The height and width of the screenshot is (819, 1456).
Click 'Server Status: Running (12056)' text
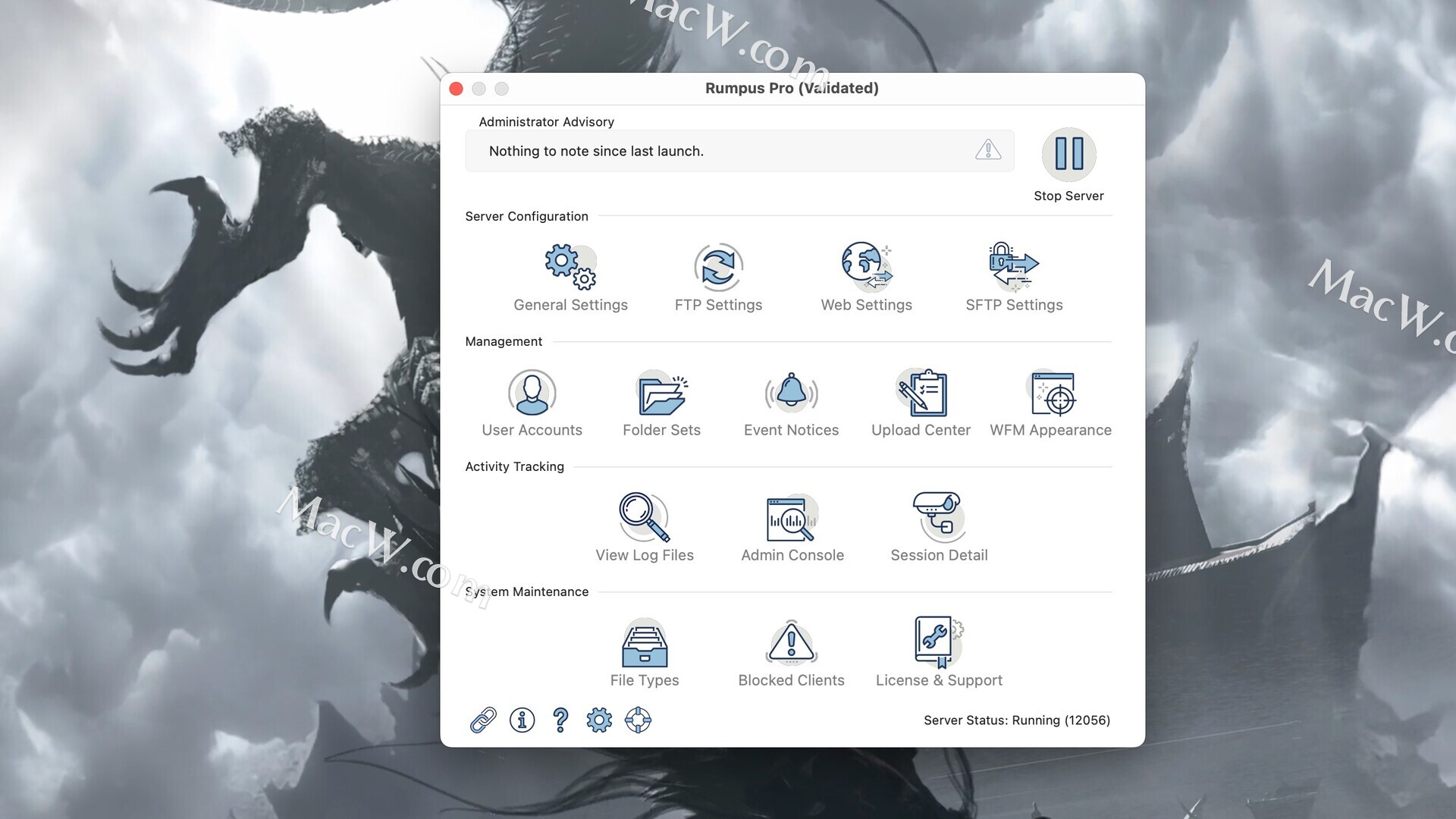(1017, 720)
